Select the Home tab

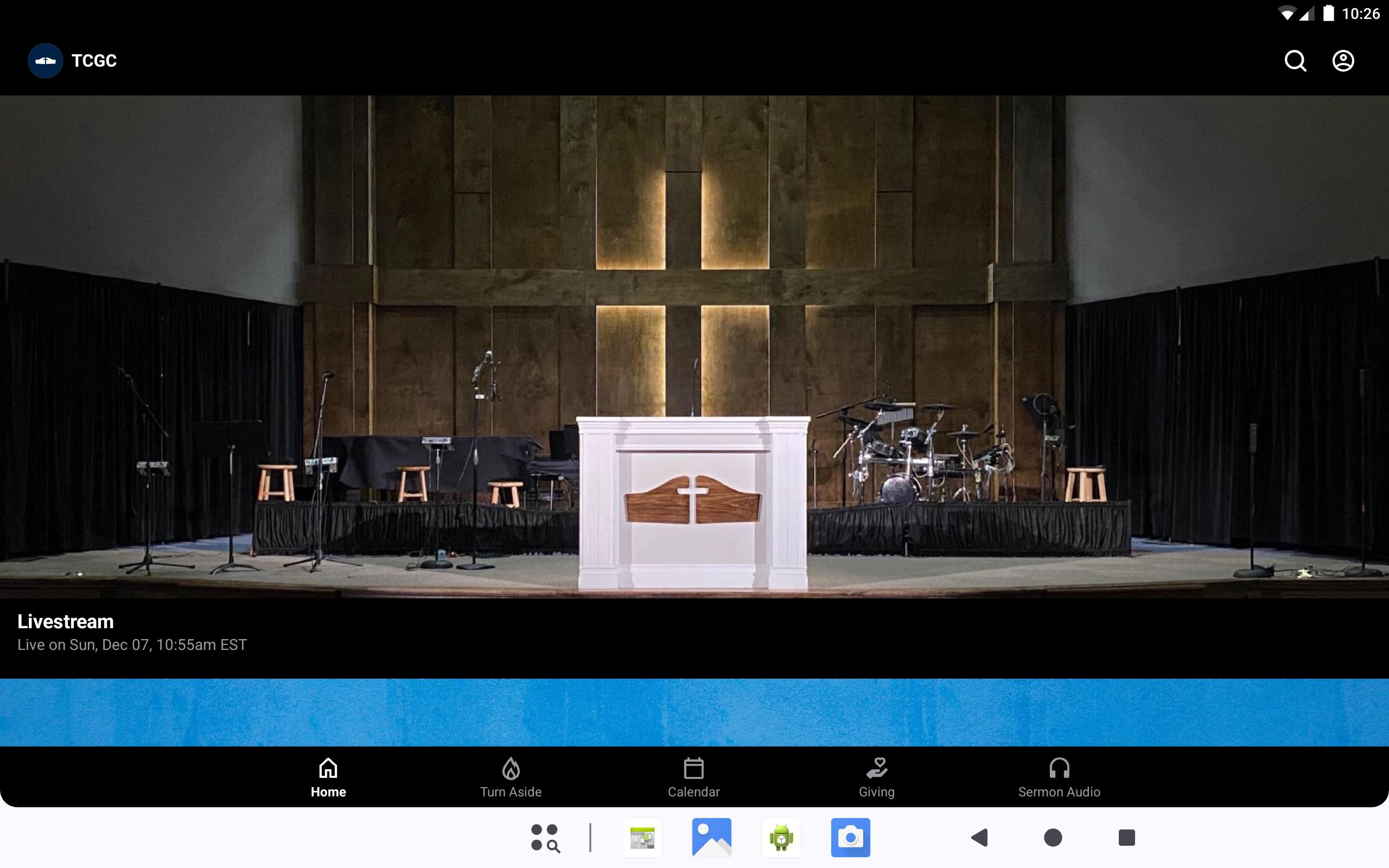328,777
